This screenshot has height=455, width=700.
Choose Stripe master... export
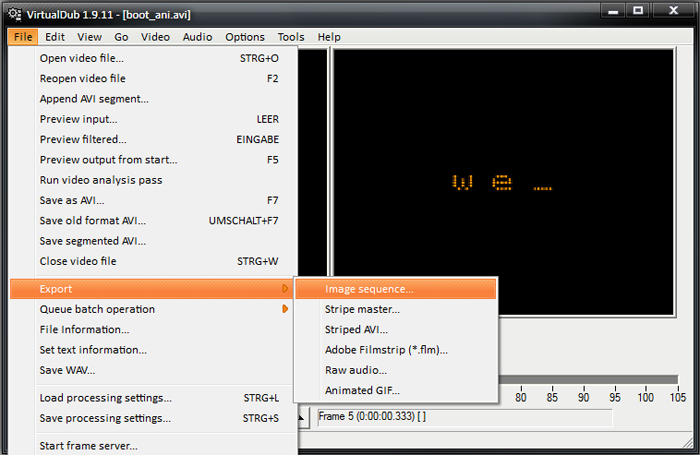396,309
